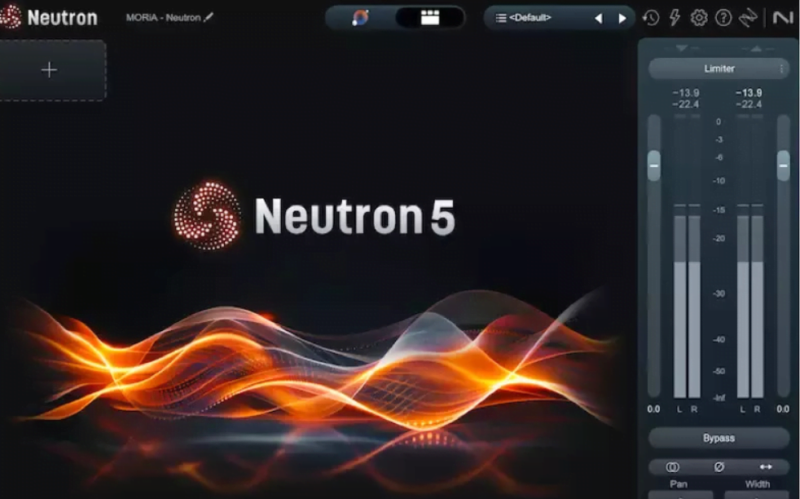Image resolution: width=800 pixels, height=499 pixels.
Task: Toggle the invert phase Ø icon
Action: (719, 467)
